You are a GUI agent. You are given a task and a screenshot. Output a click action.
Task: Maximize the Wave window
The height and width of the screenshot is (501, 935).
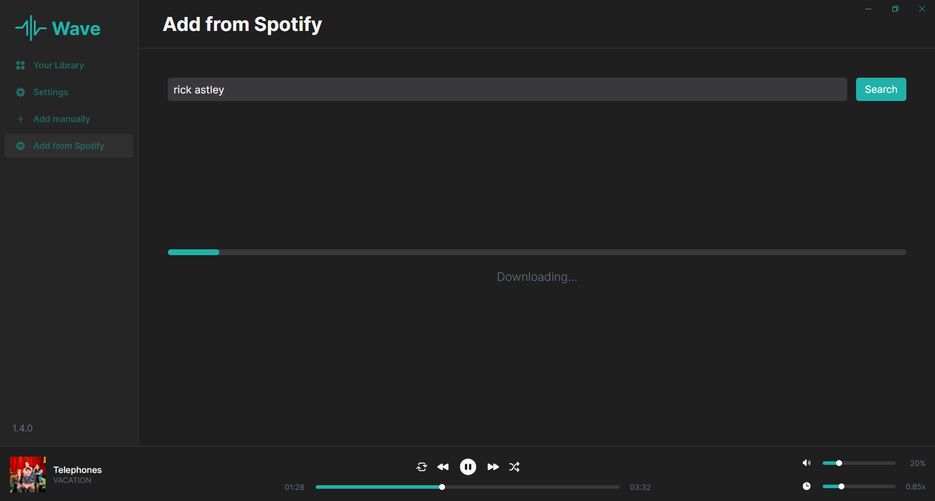click(895, 9)
